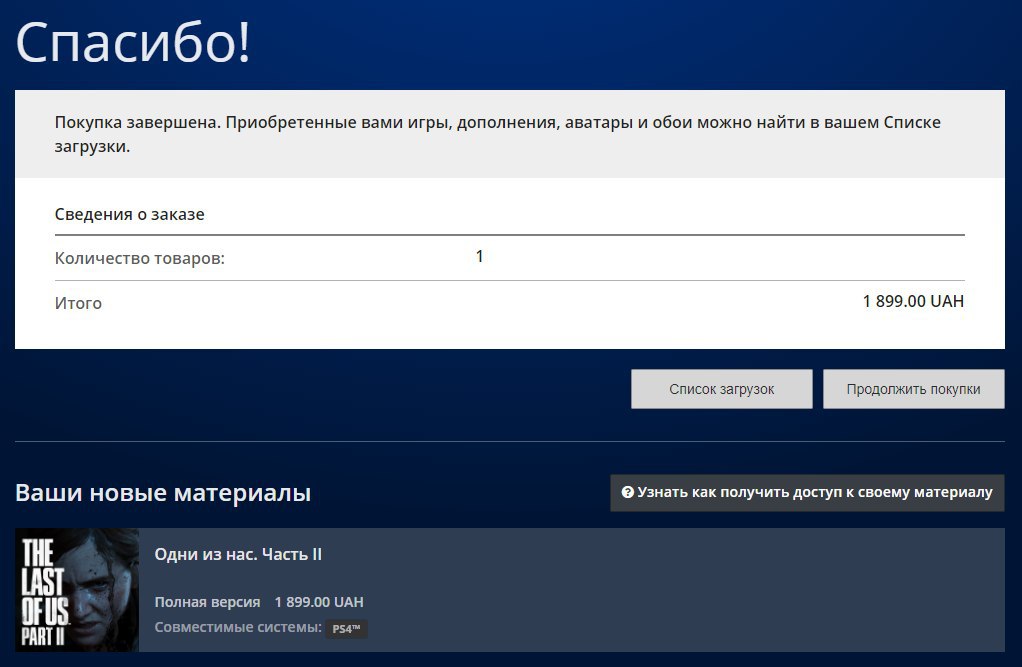Click the item quantity value 1
This screenshot has width=1022, height=667.
tap(480, 256)
